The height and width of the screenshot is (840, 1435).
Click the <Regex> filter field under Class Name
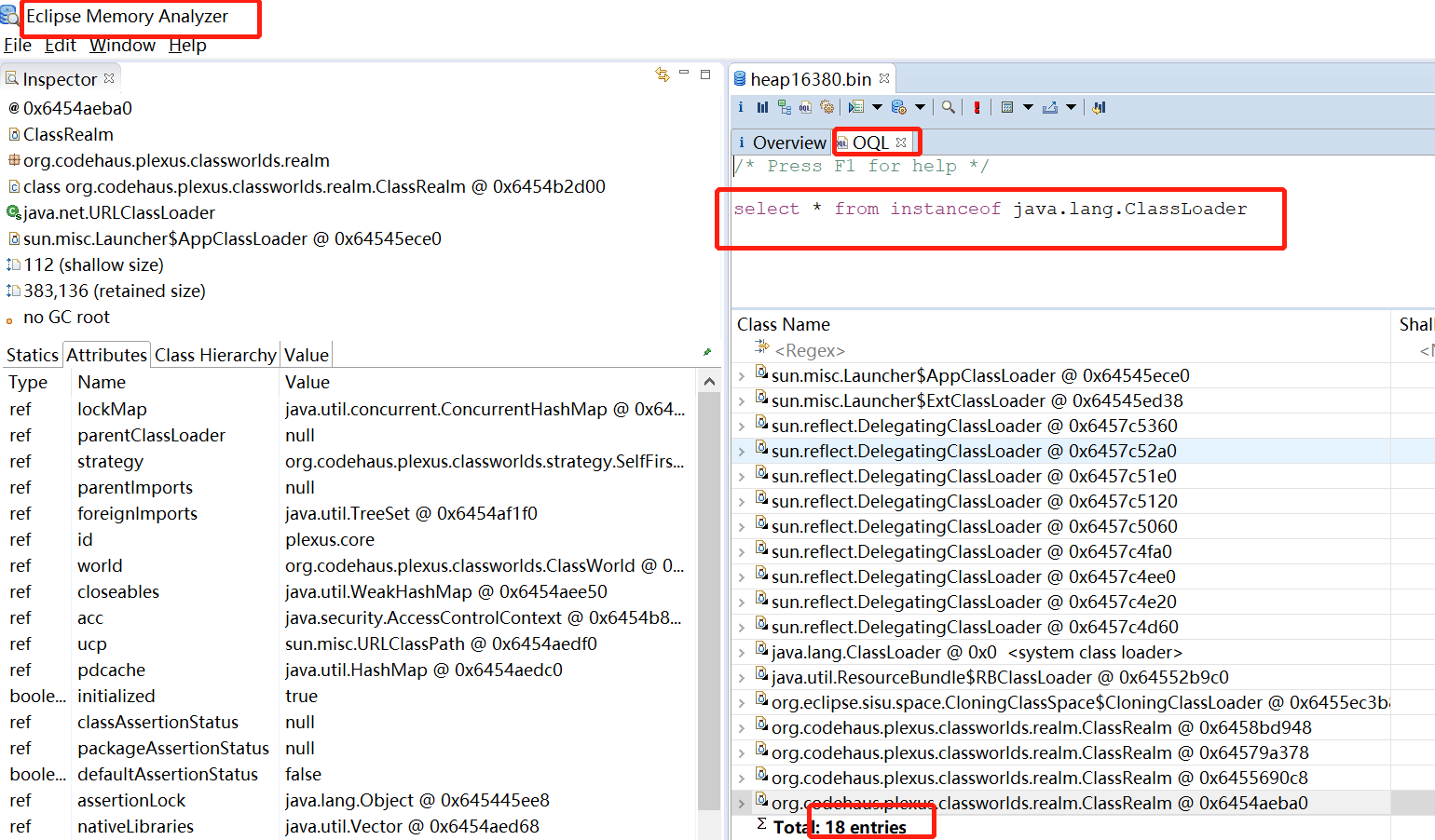[x=810, y=351]
